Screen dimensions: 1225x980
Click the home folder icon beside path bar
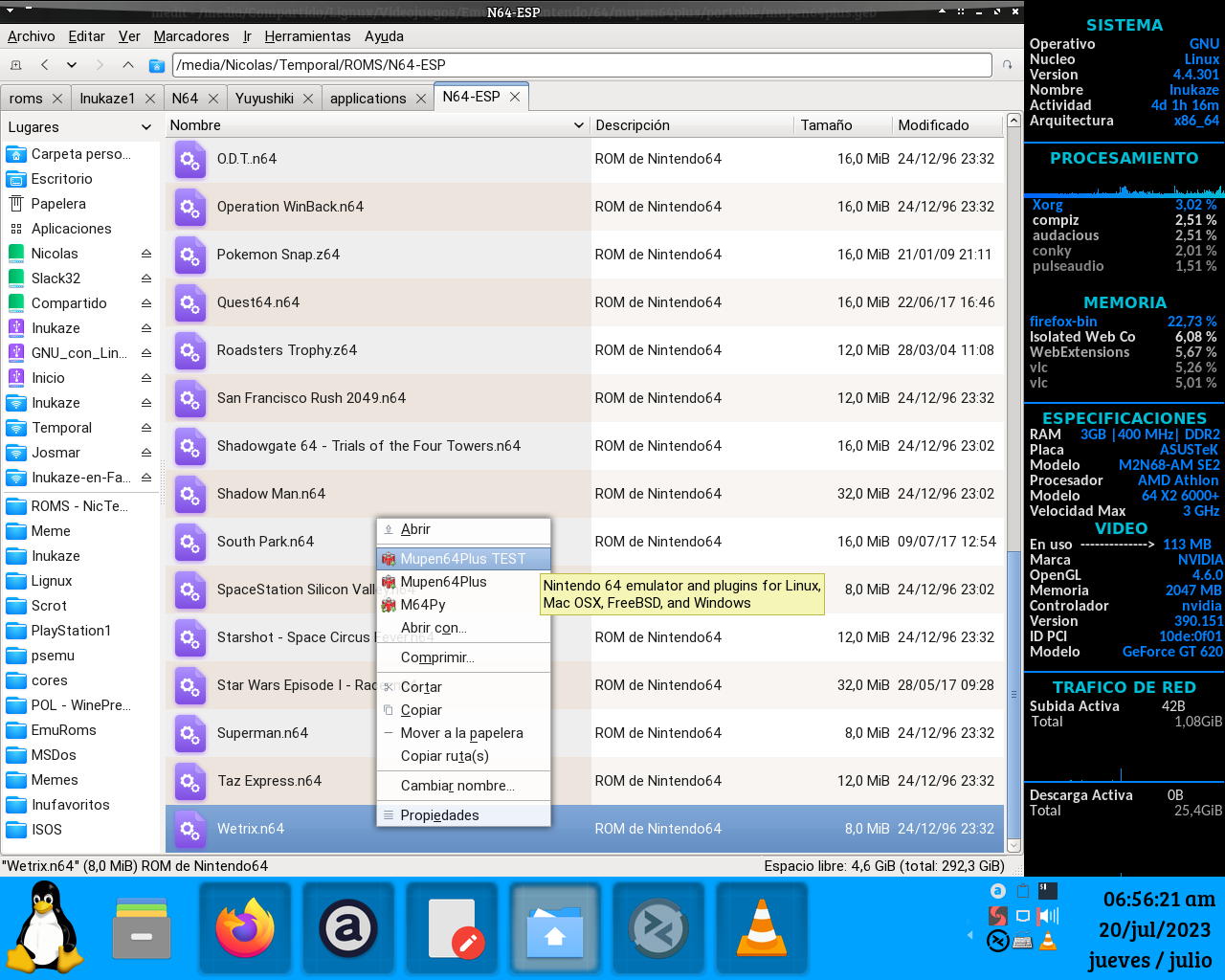point(157,65)
